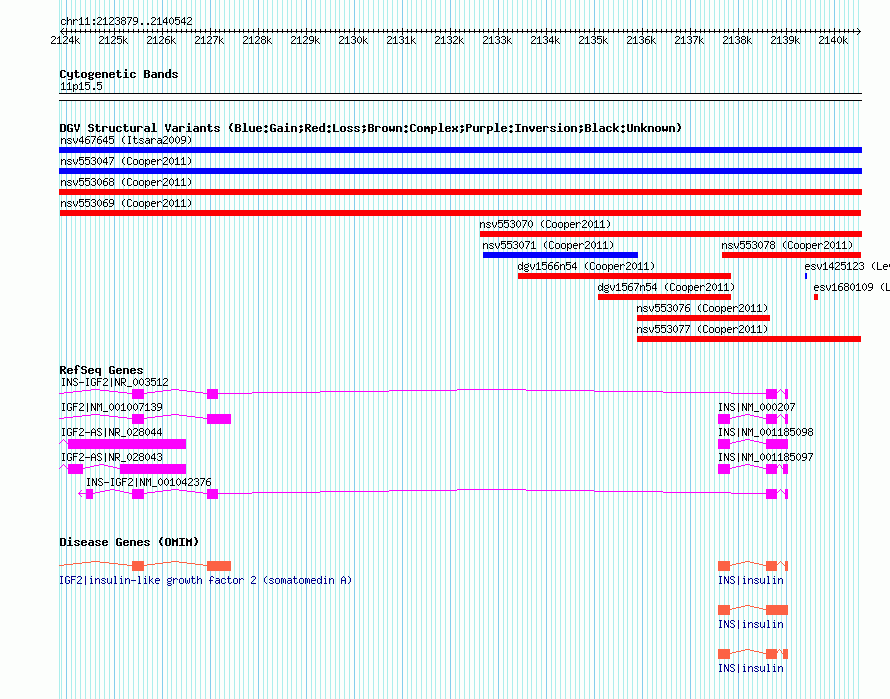The width and height of the screenshot is (890, 699).
Task: Click the nsv553078 (Cooper2011) red bar
Action: 791,255
